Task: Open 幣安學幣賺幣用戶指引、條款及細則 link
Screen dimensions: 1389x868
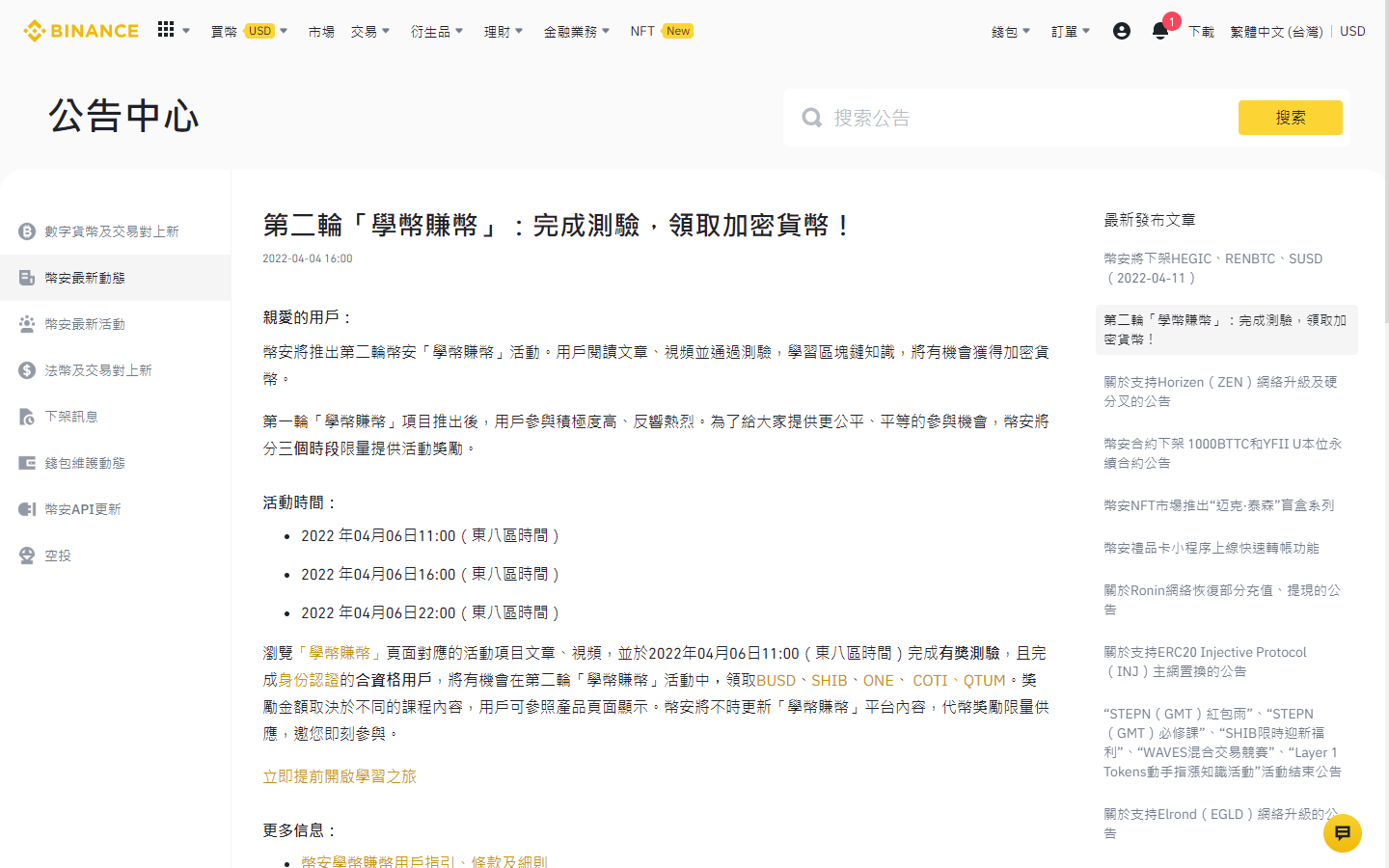Action: coord(424,860)
